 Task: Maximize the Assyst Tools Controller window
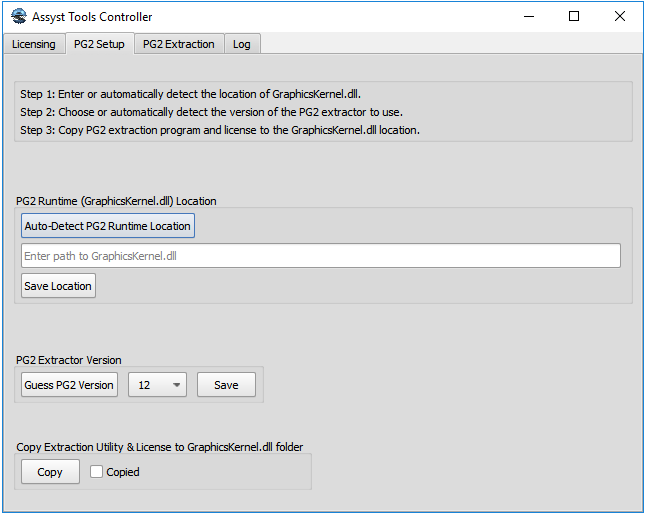(x=574, y=16)
